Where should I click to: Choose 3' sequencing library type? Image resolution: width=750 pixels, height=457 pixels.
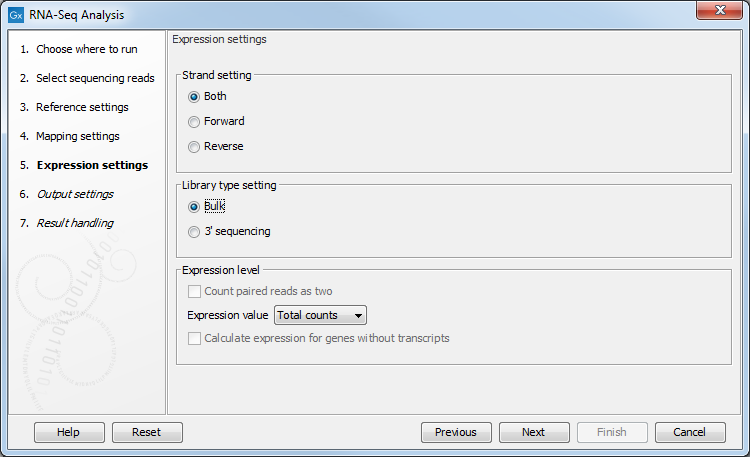[194, 232]
